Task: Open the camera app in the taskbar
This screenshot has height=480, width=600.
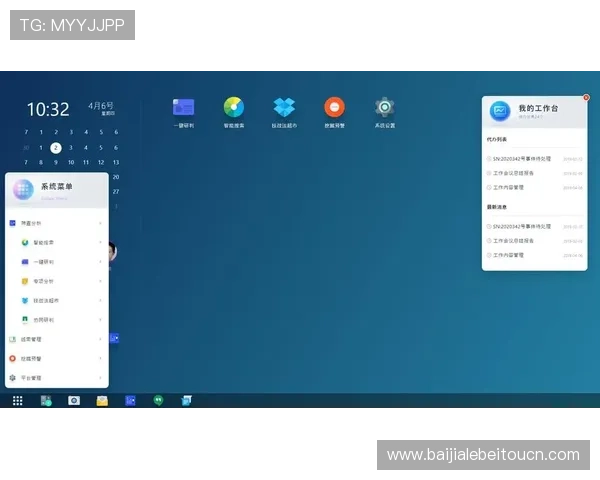Action: pyautogui.click(x=73, y=400)
